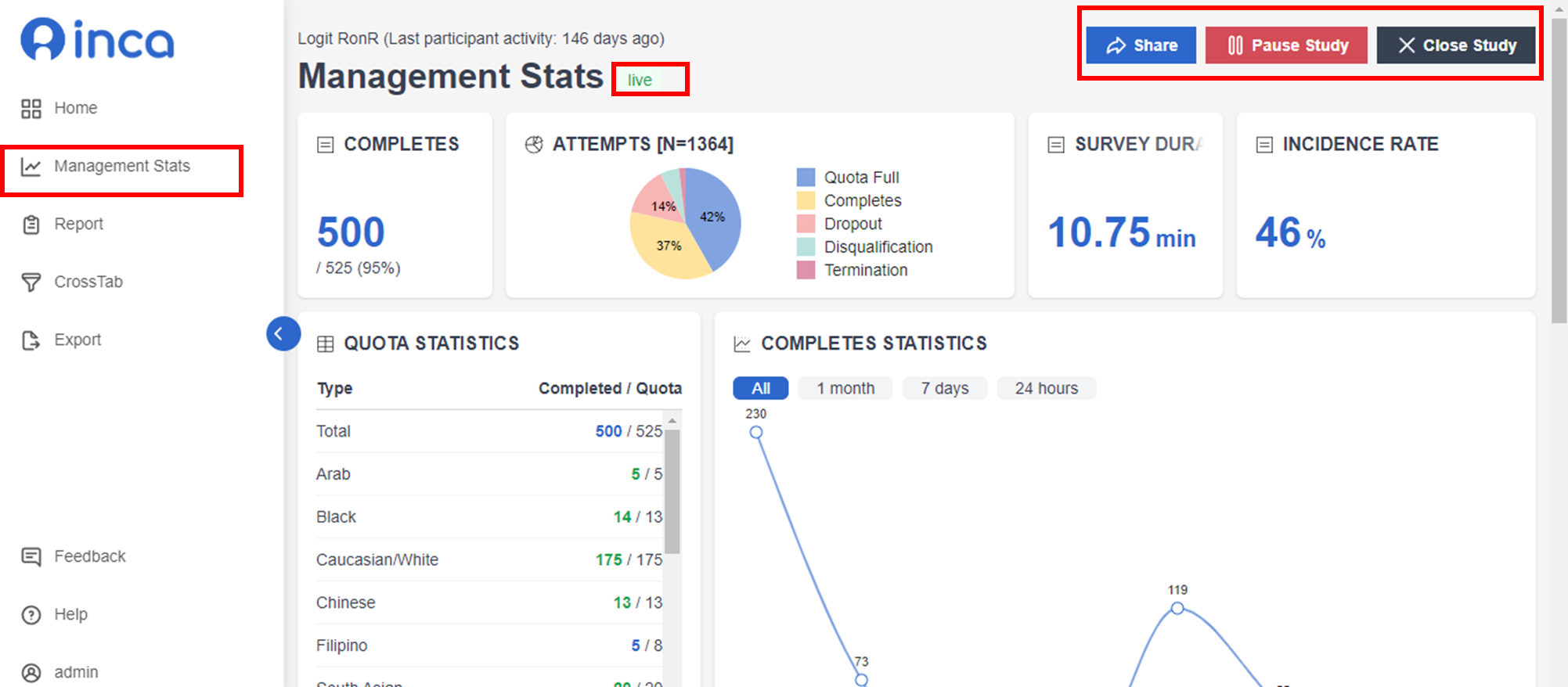Click the Filipino quota row
The image size is (1568, 687).
click(489, 646)
